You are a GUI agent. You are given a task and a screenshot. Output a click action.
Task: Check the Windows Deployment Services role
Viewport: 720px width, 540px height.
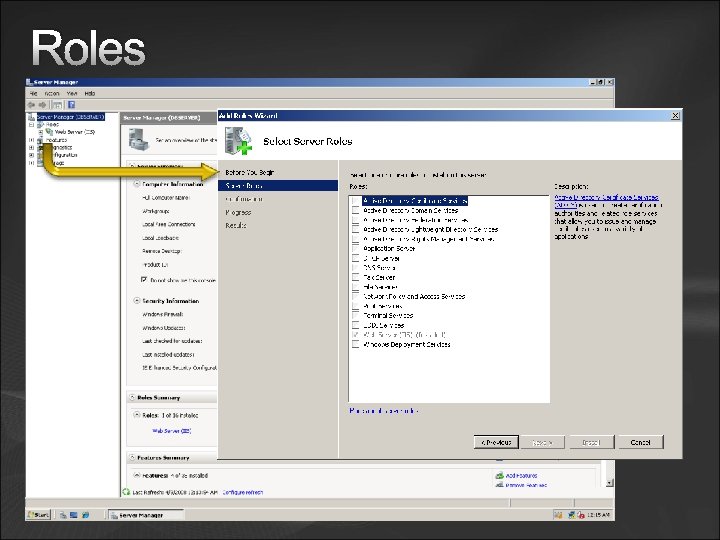point(355,344)
